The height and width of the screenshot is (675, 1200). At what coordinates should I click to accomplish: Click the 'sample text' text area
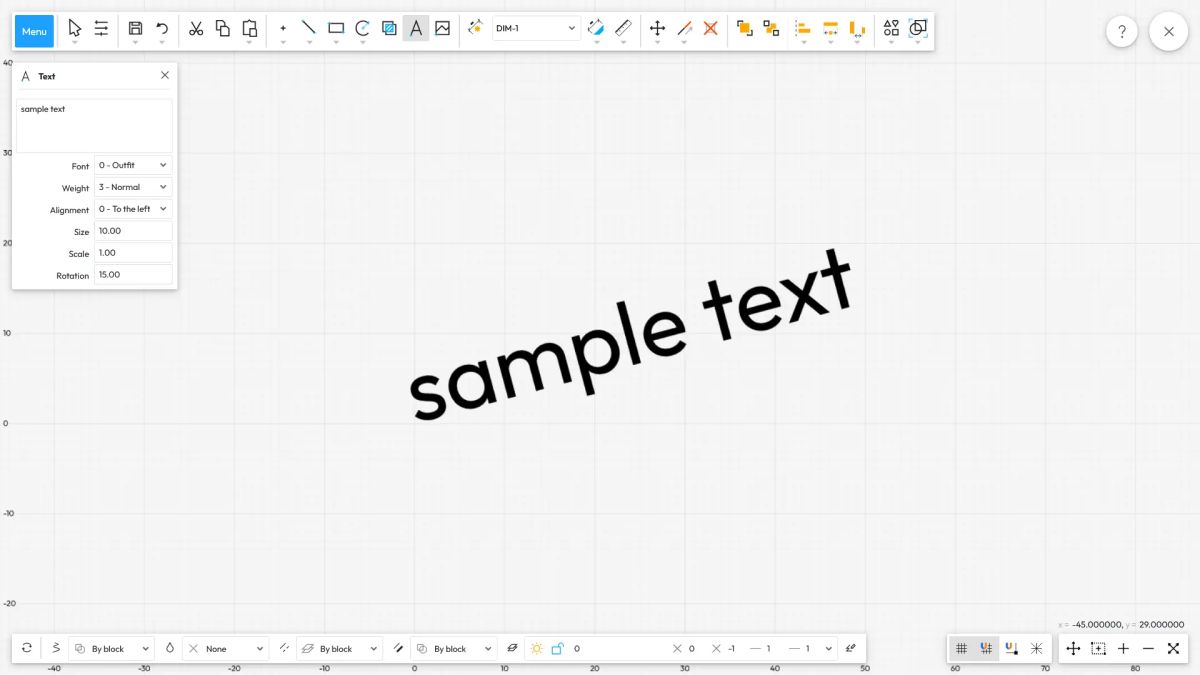(x=94, y=125)
